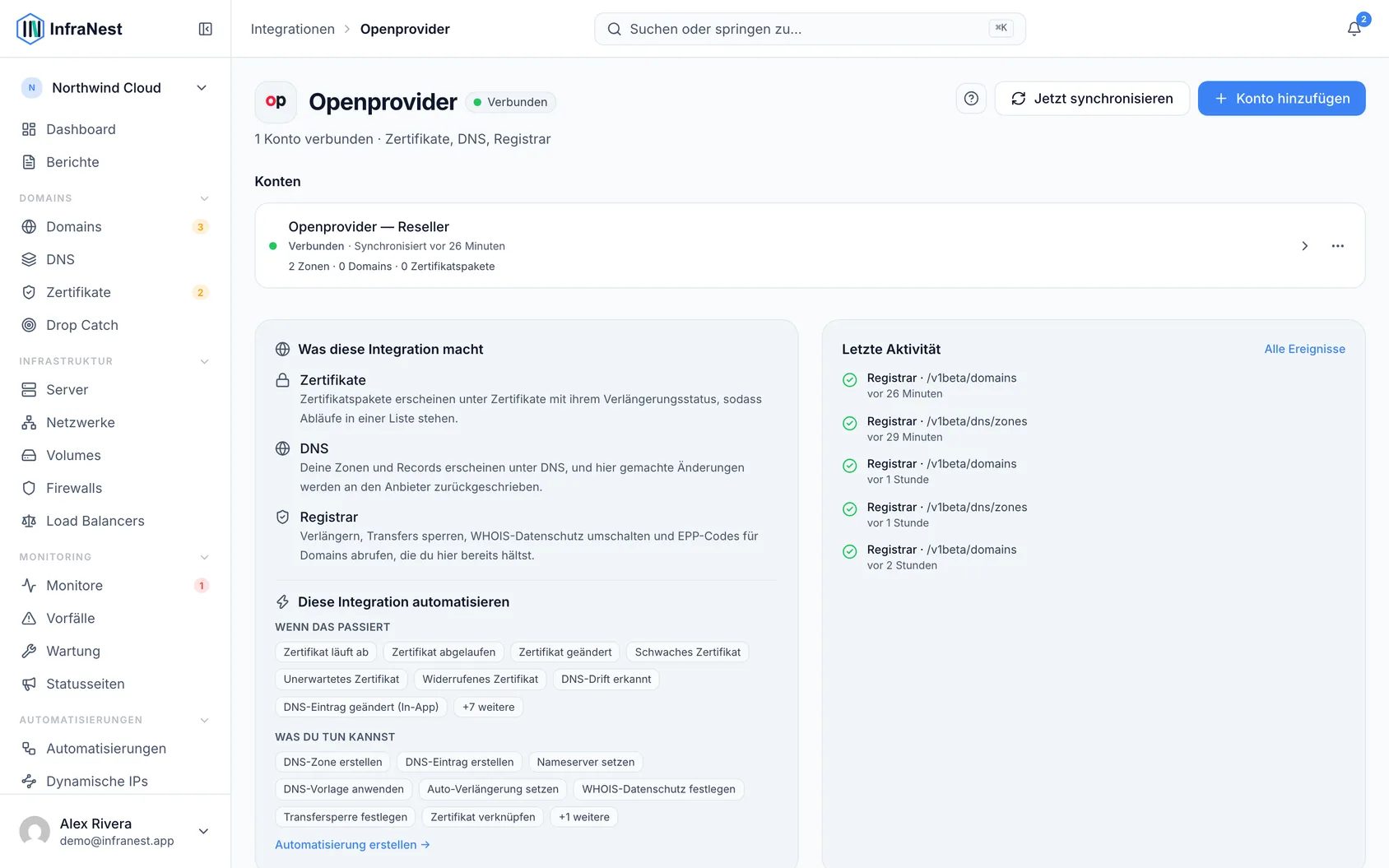Click Jetzt synchronisieren button
Screen dimensions: 1389x868
coord(1092,99)
